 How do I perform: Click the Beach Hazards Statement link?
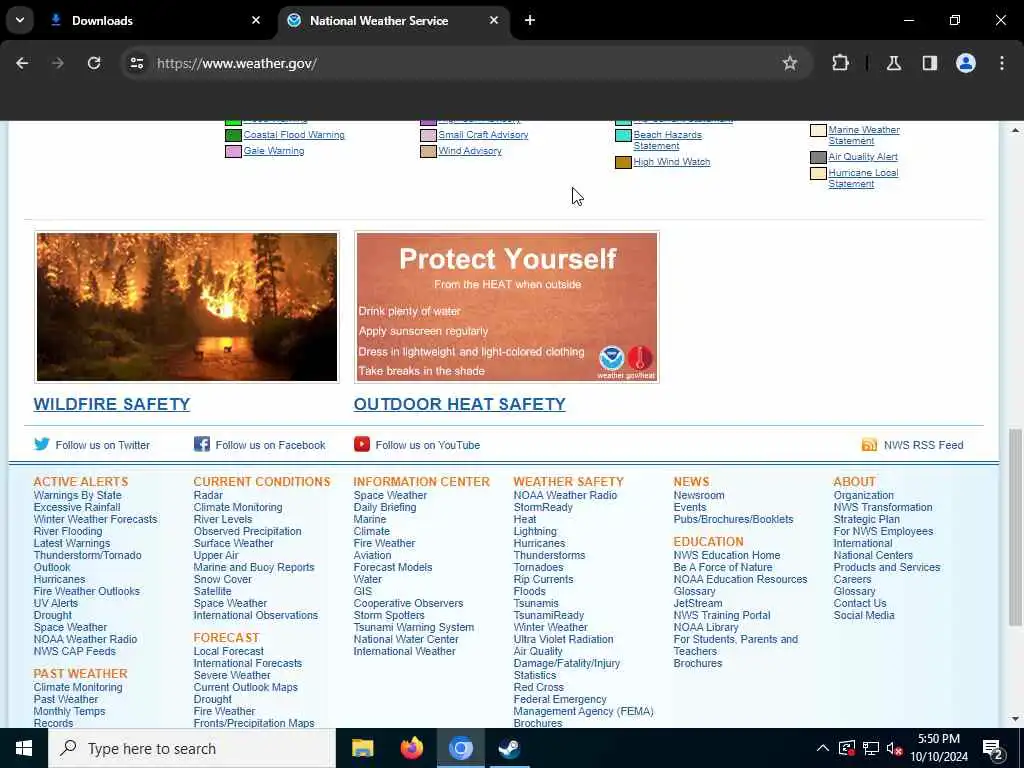667,140
